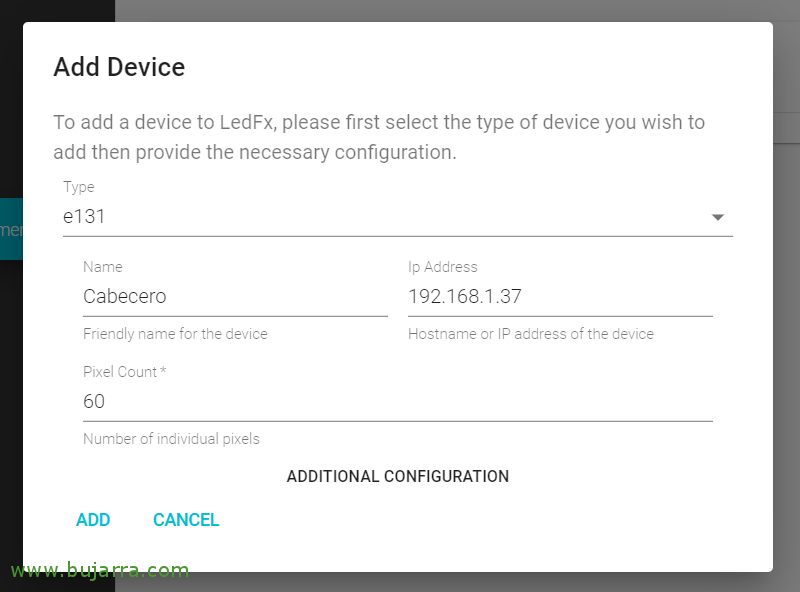Image resolution: width=800 pixels, height=592 pixels.
Task: Click the Name field label
Action: pyautogui.click(x=103, y=267)
